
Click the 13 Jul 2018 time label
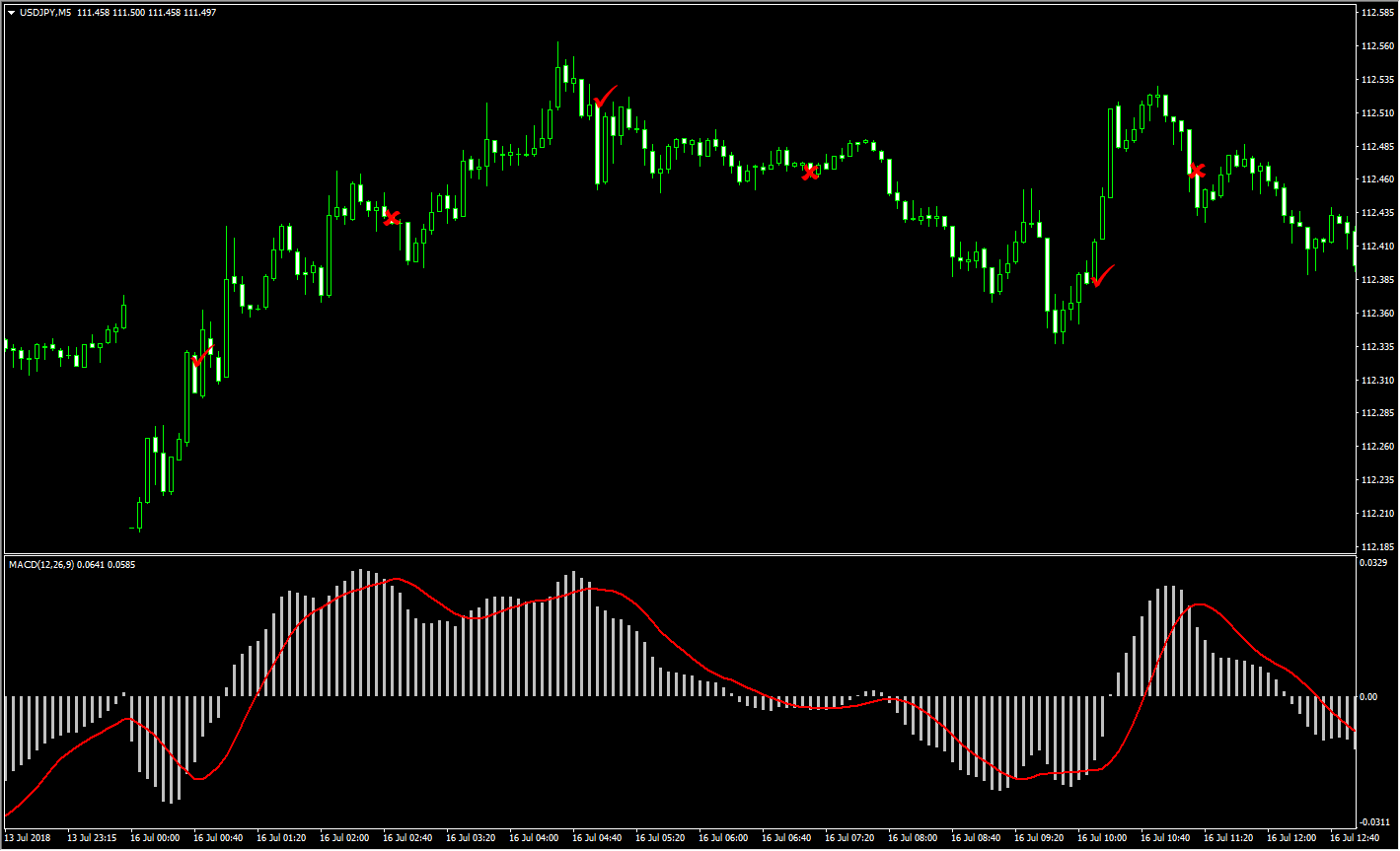click(x=27, y=839)
